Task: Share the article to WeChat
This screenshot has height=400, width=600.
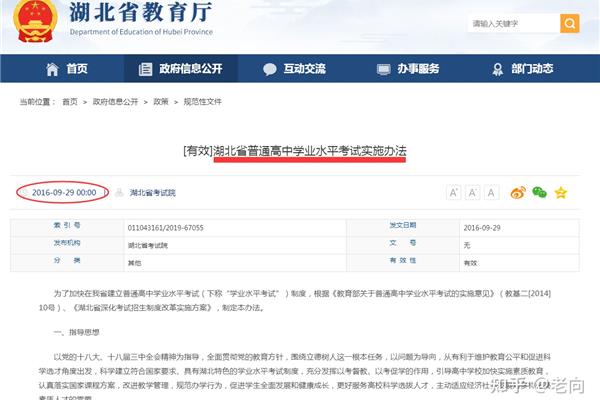Action: point(540,192)
